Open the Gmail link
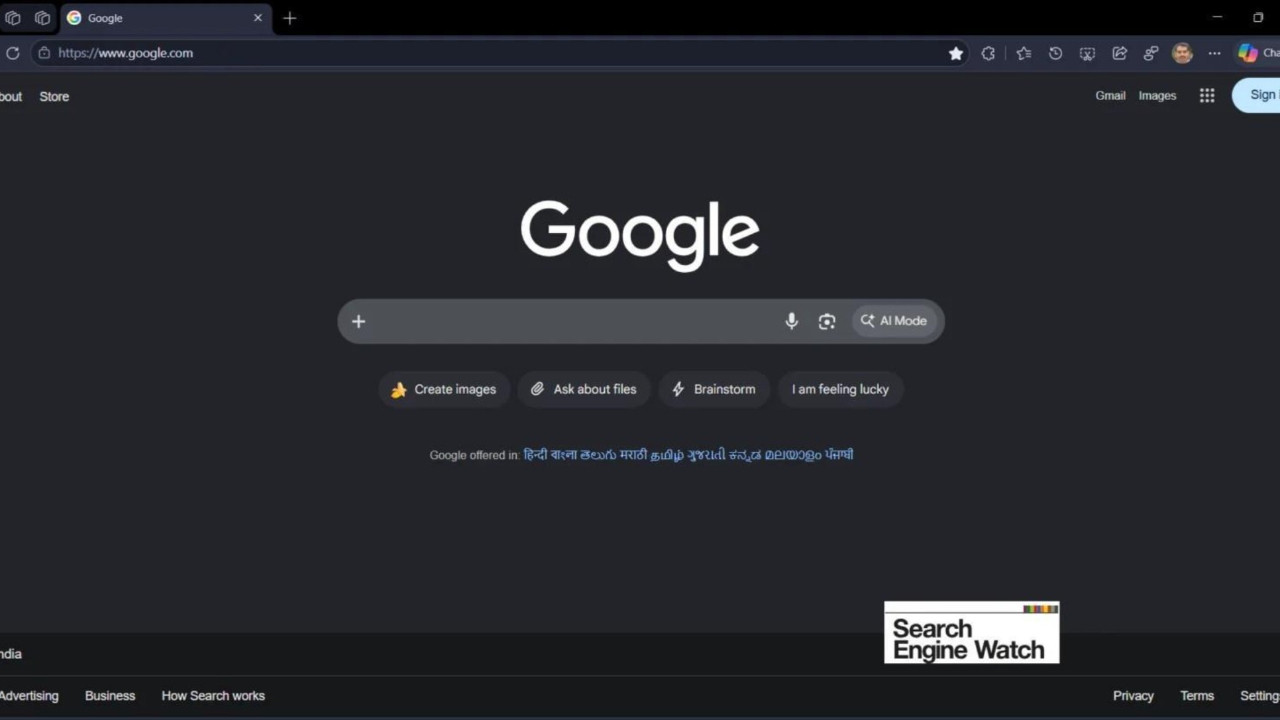 pos(1110,96)
